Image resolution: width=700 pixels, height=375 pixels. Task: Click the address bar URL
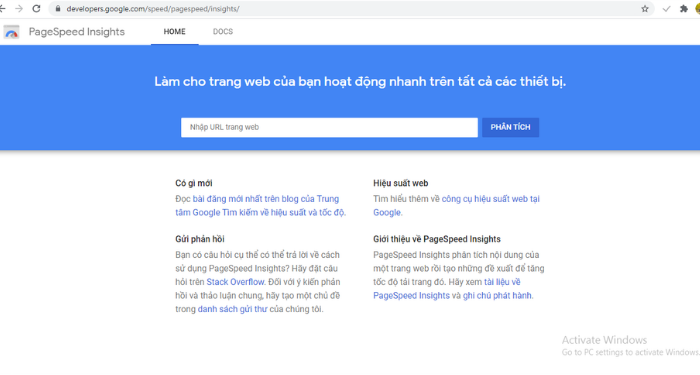click(153, 8)
